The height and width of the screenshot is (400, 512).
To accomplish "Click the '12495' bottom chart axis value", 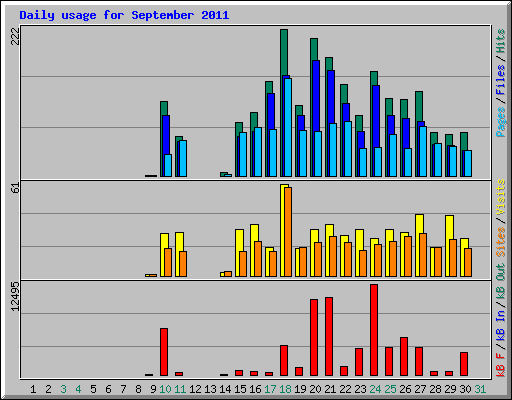I will click(15, 296).
